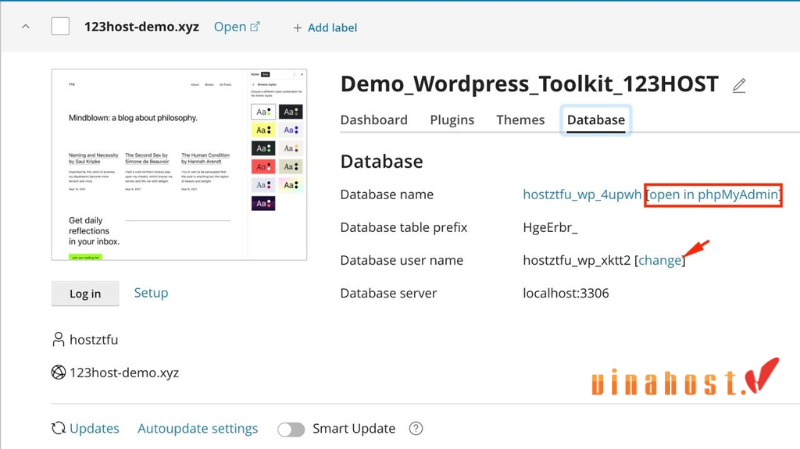The height and width of the screenshot is (449, 800).
Task: Click the external-link icon beside Open
Action: click(255, 26)
